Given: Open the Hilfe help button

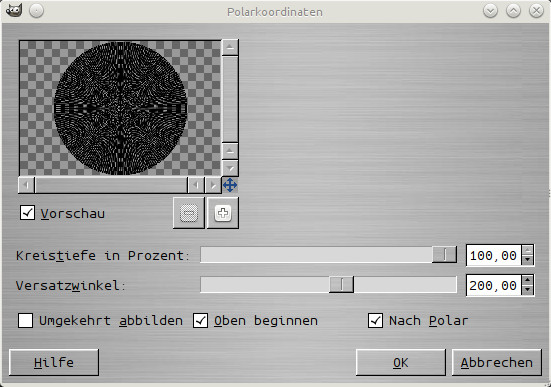Looking at the screenshot, I should coord(54,362).
